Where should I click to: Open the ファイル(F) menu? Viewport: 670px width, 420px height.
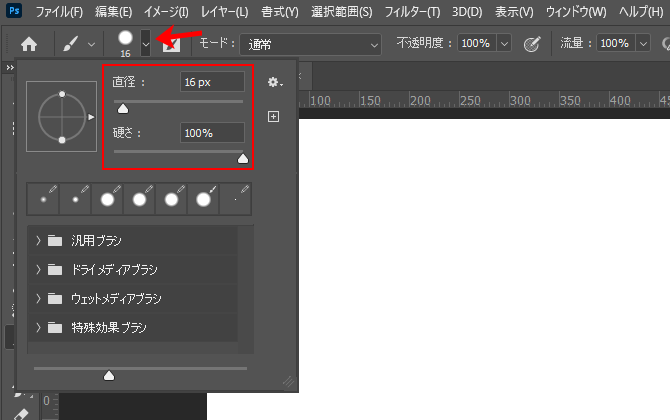[59, 12]
